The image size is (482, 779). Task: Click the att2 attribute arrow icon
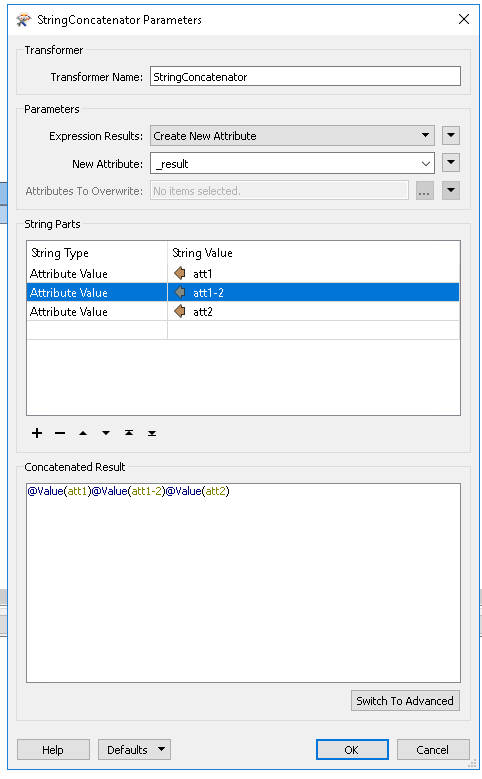pyautogui.click(x=180, y=312)
